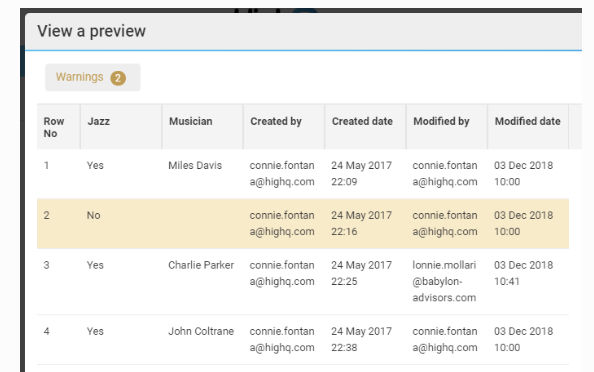The width and height of the screenshot is (594, 372).
Task: Click created date 24 May 2017 22:09
Action: [x=361, y=173]
